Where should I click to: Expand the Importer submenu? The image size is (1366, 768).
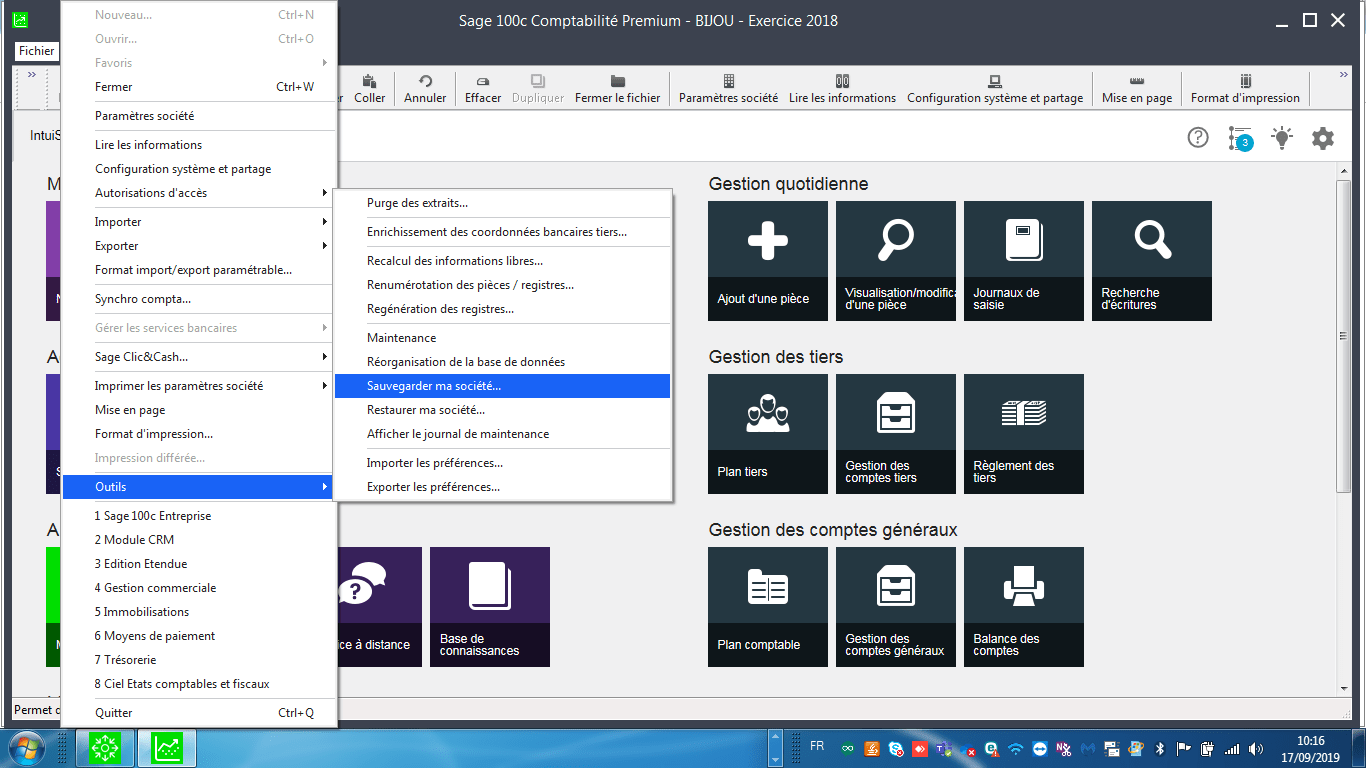pos(199,222)
